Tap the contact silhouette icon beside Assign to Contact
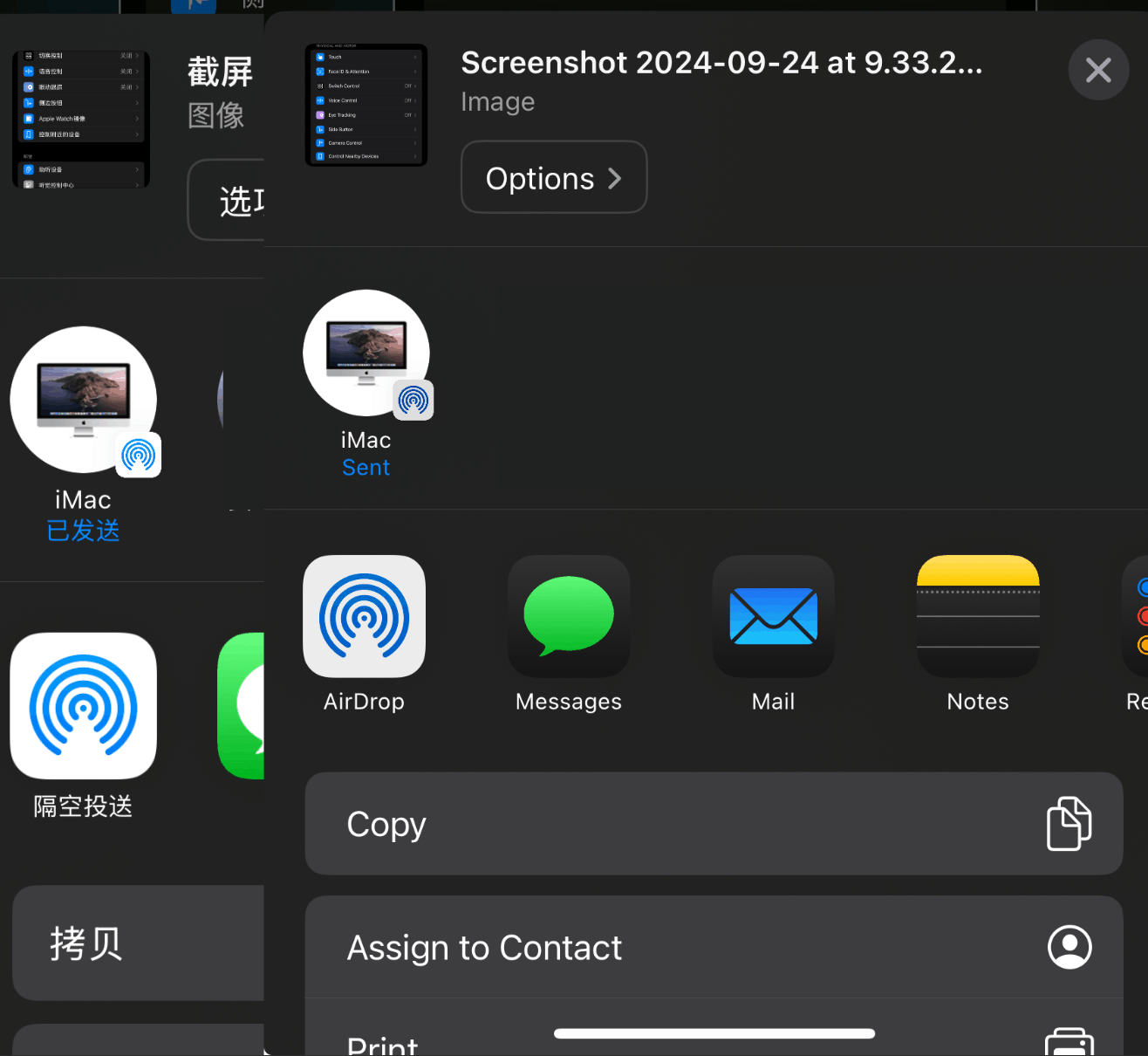The image size is (1148, 1056). tap(1069, 946)
